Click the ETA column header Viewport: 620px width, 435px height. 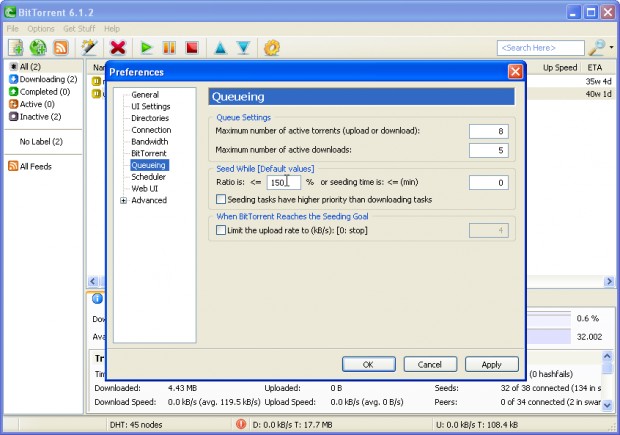[597, 68]
